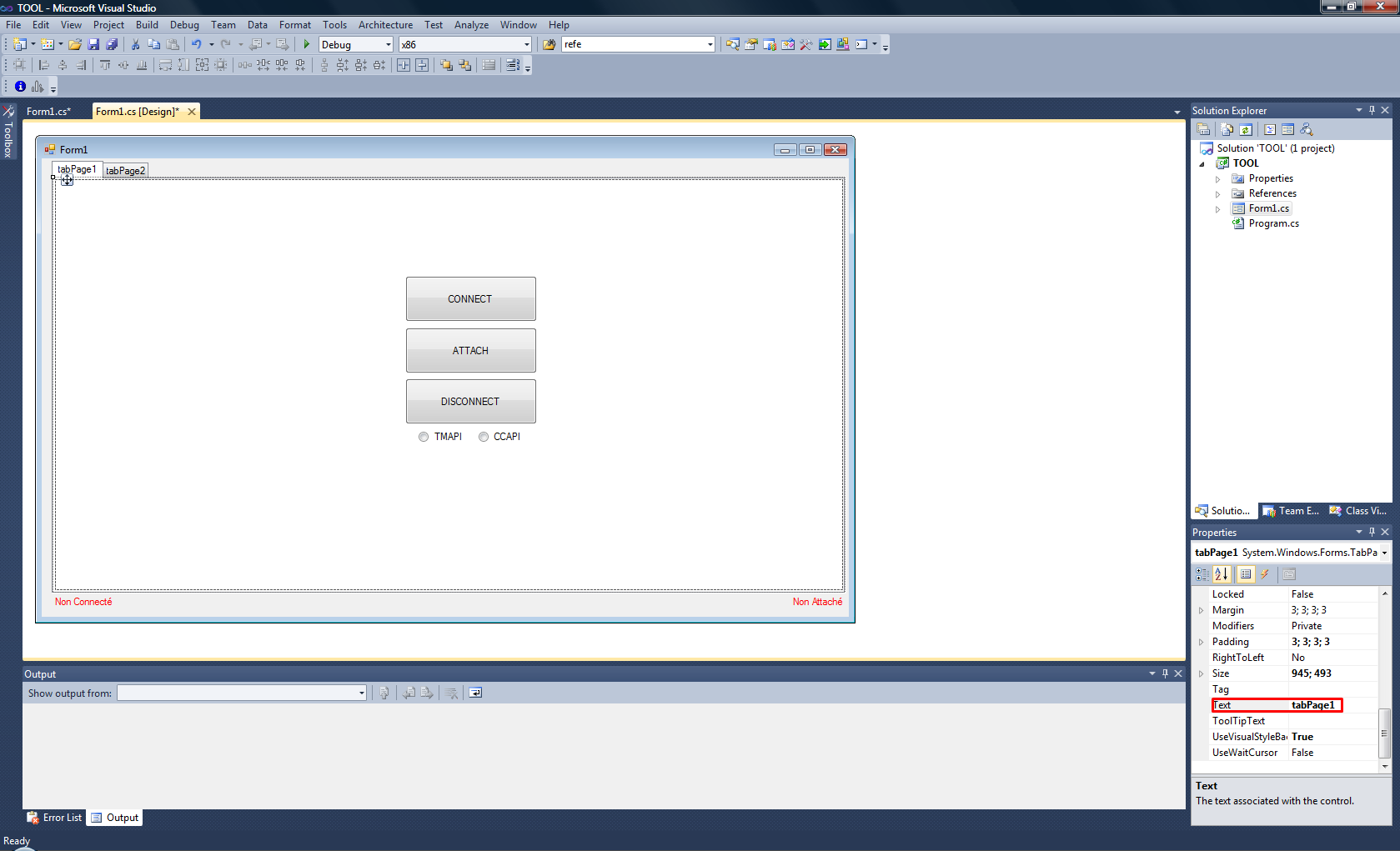The image size is (1400, 851).
Task: Click View Code icon in Solution Explorer
Action: [1270, 129]
